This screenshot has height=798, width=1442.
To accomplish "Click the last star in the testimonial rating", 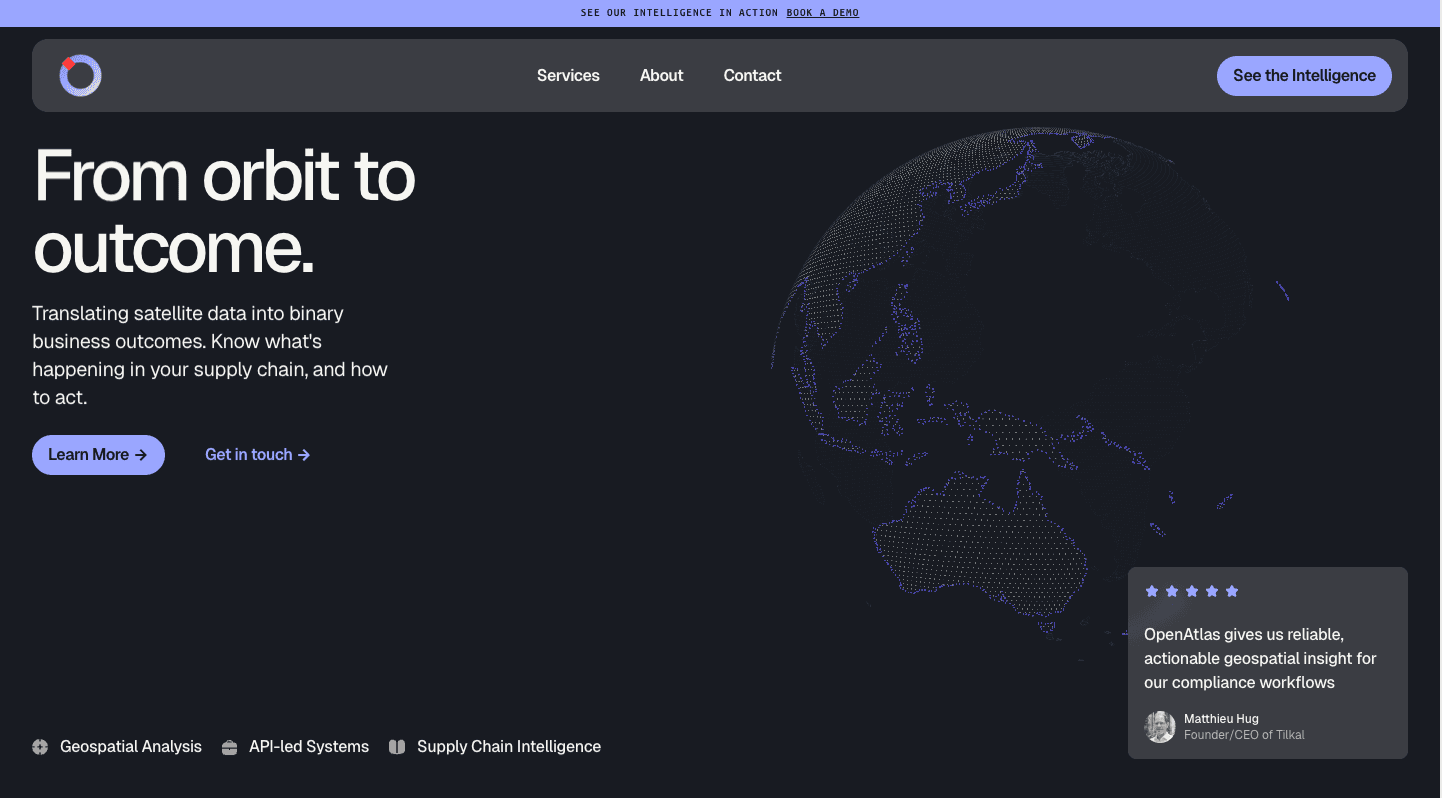I will 1232,591.
